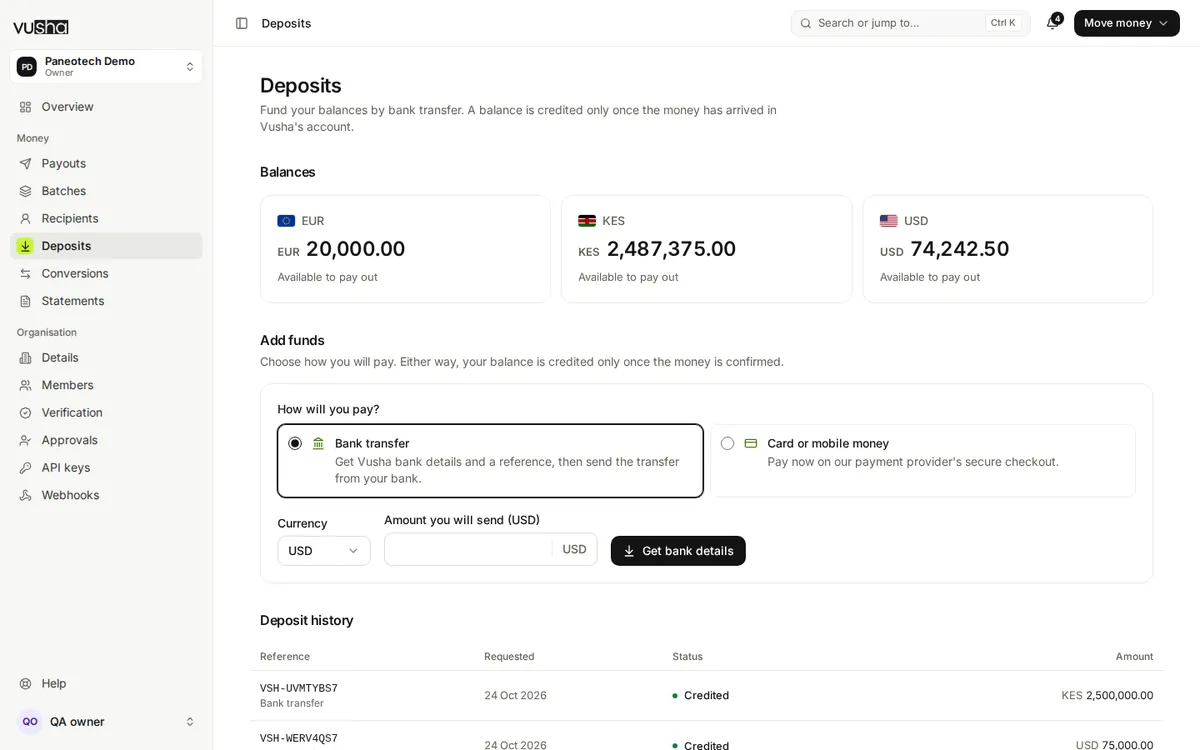Image resolution: width=1200 pixels, height=750 pixels.
Task: Click the Amount column header
Action: [x=1134, y=657]
